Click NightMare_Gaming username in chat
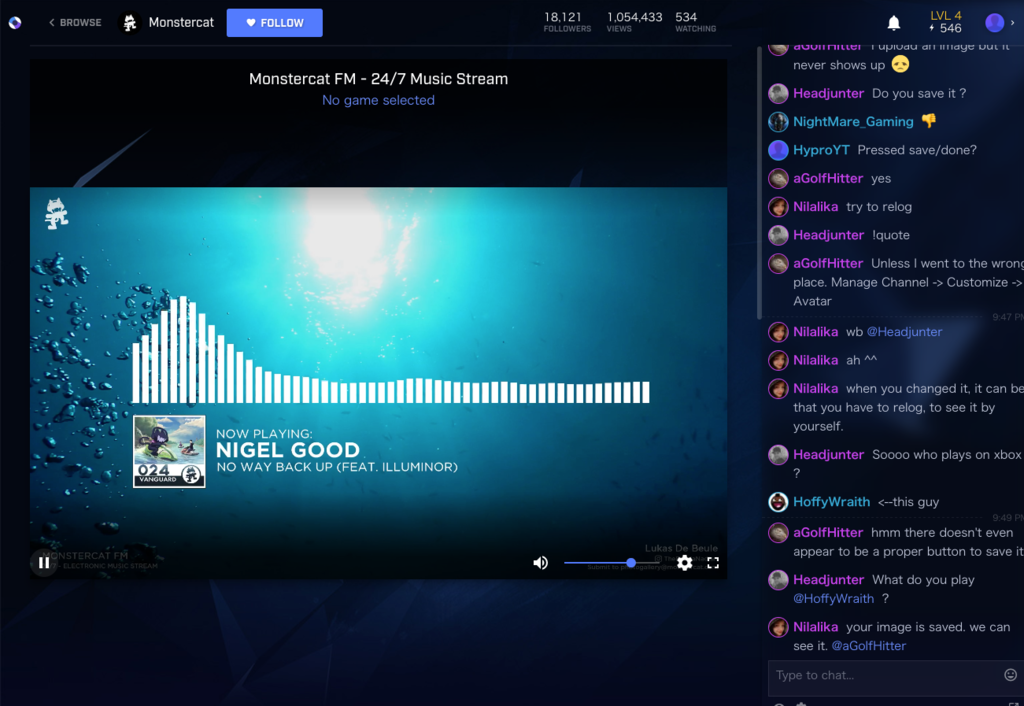1024x706 pixels. (x=853, y=121)
